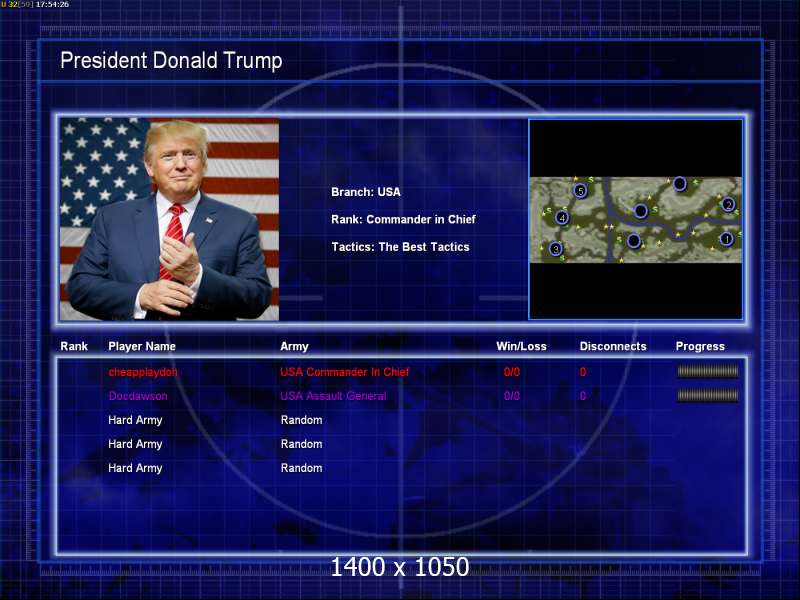Image resolution: width=800 pixels, height=600 pixels.
Task: Click the Win/Loss column header
Action: click(x=521, y=346)
